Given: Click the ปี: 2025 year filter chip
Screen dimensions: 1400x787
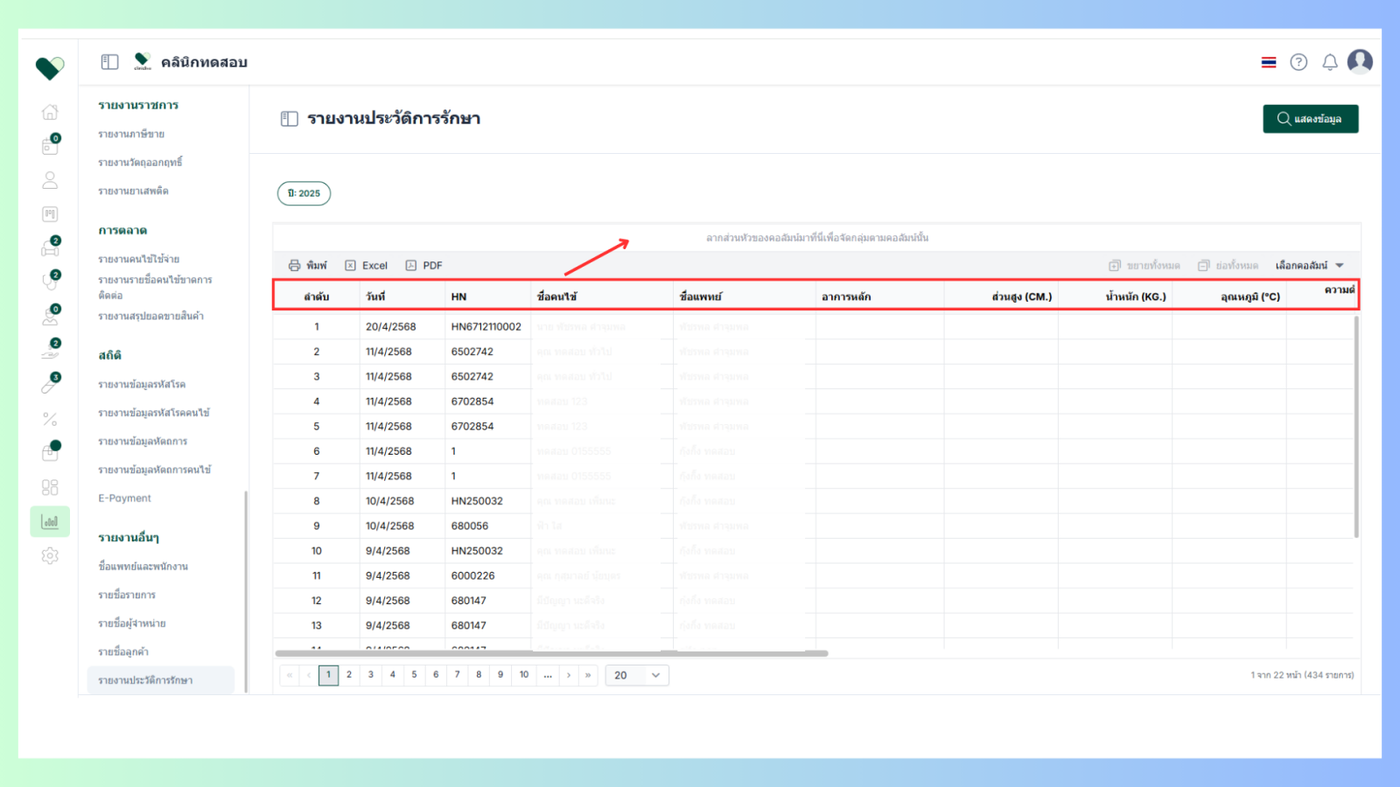Looking at the screenshot, I should pos(304,194).
